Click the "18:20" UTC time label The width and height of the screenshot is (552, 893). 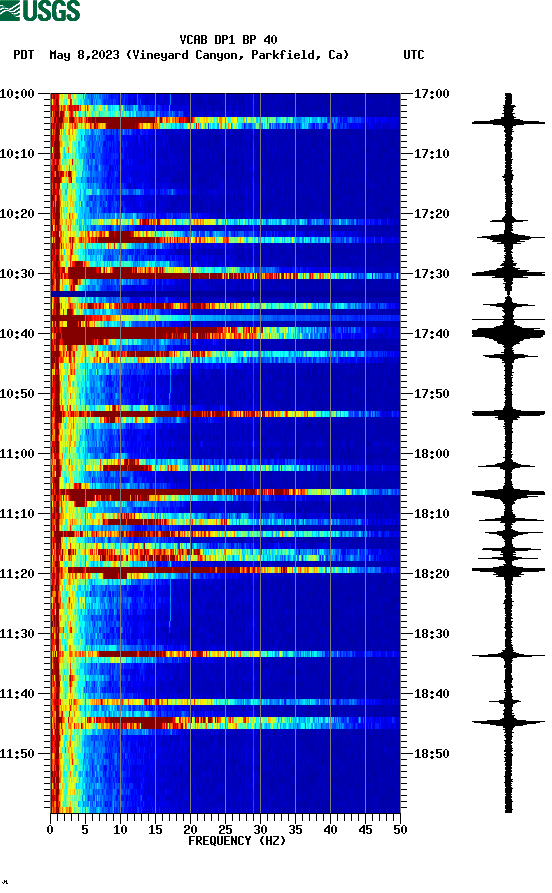pyautogui.click(x=431, y=574)
